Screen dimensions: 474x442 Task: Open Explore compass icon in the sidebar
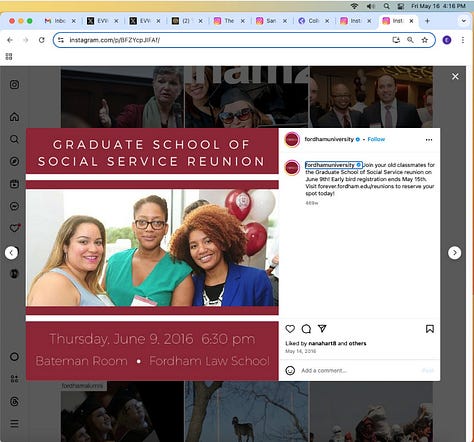[14, 161]
